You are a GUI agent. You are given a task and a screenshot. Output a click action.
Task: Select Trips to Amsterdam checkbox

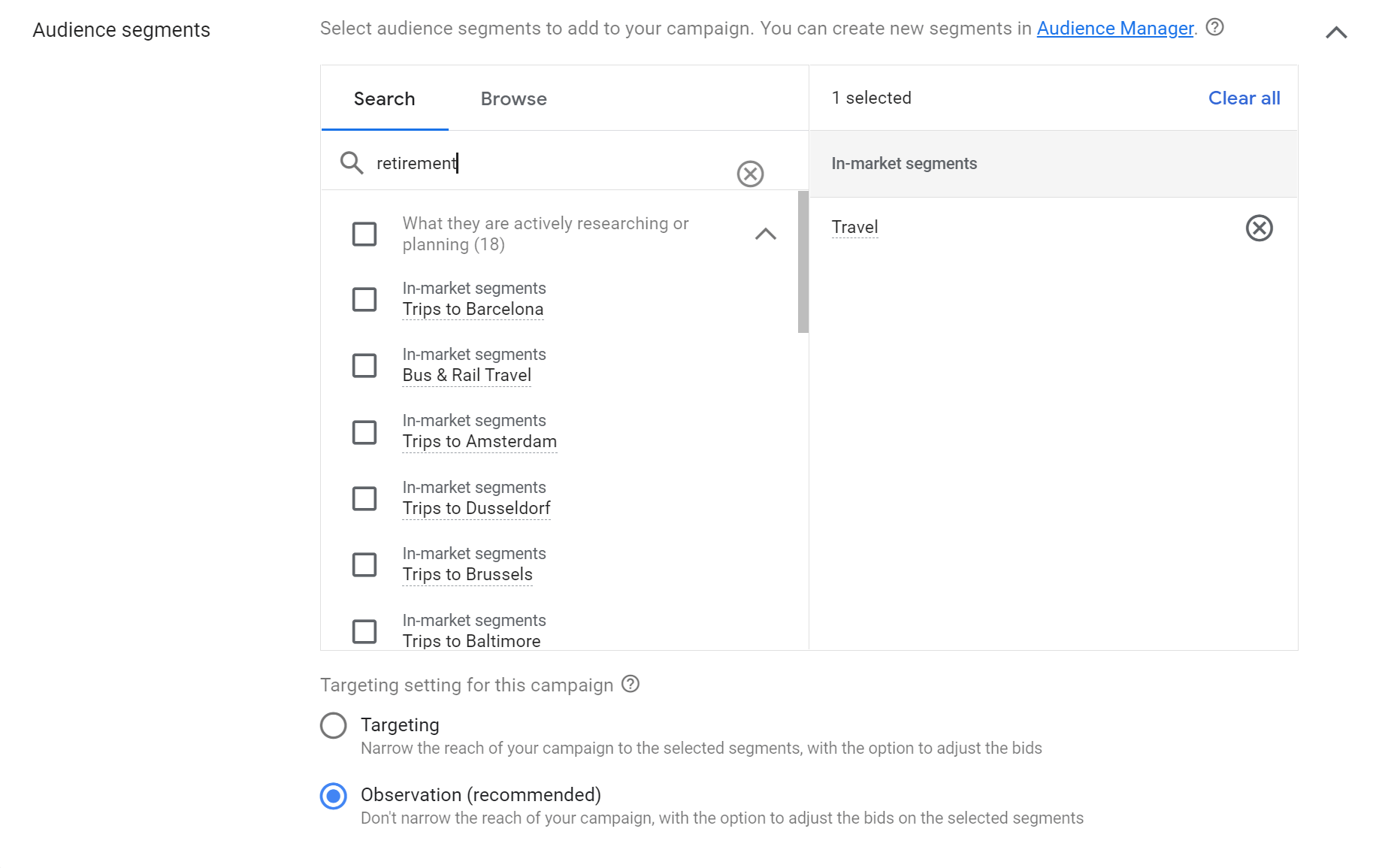[x=364, y=432]
